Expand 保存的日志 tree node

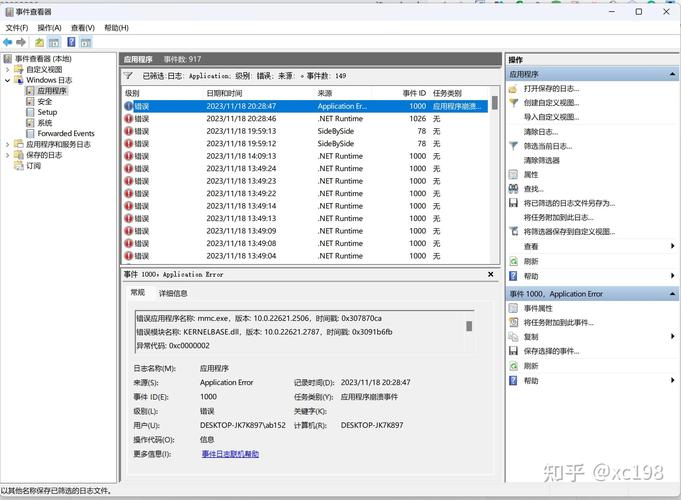(7, 155)
